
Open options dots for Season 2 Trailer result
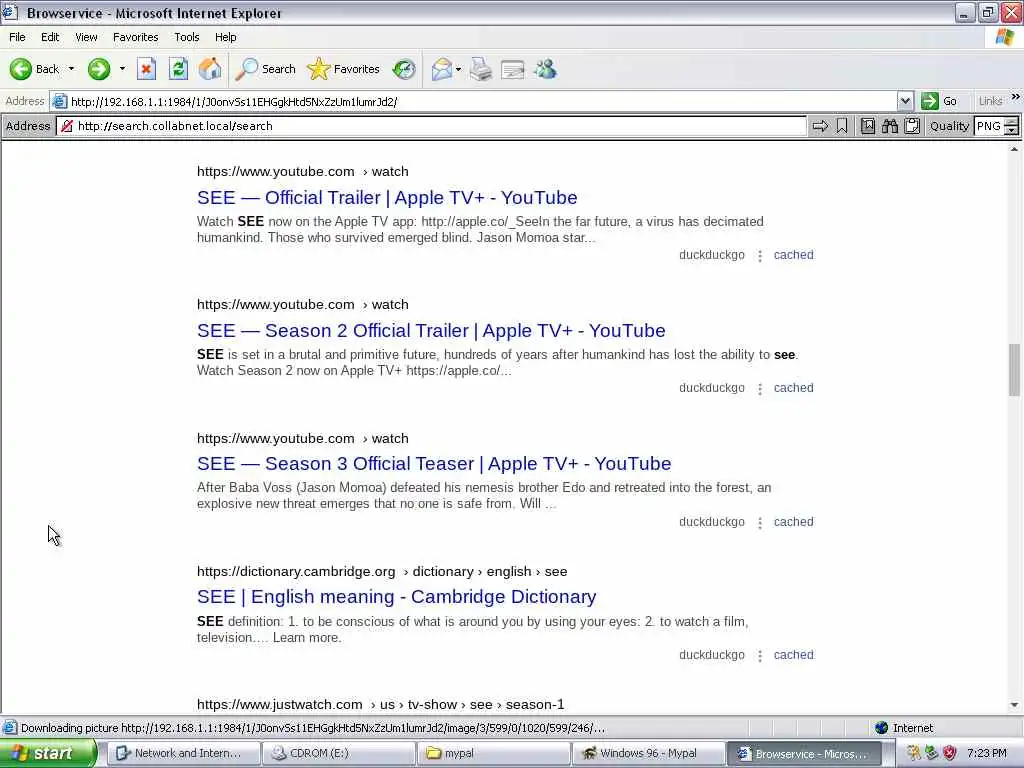760,389
